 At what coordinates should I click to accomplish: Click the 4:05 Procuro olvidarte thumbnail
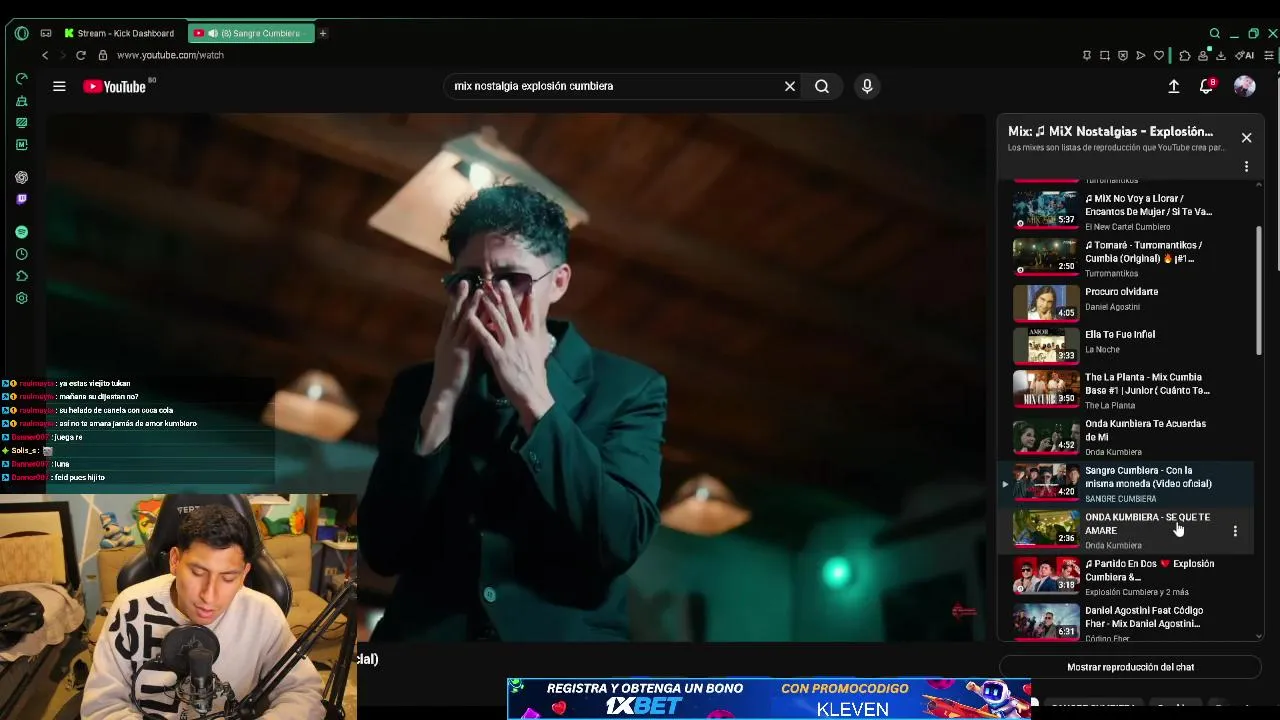[1046, 302]
